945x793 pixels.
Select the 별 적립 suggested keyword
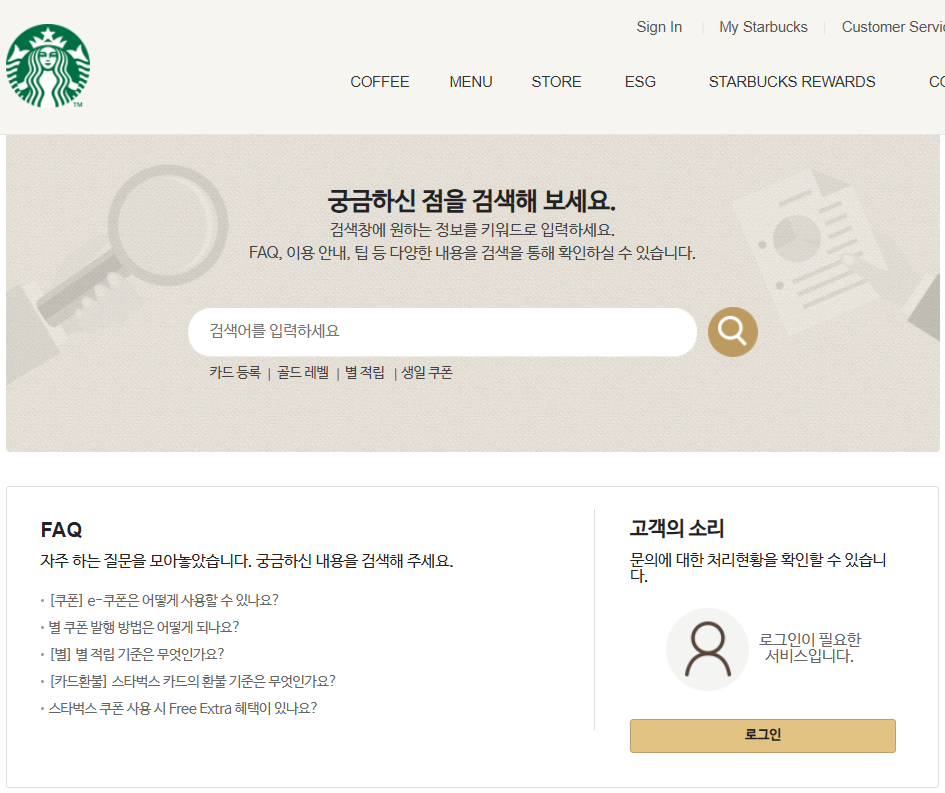point(365,373)
